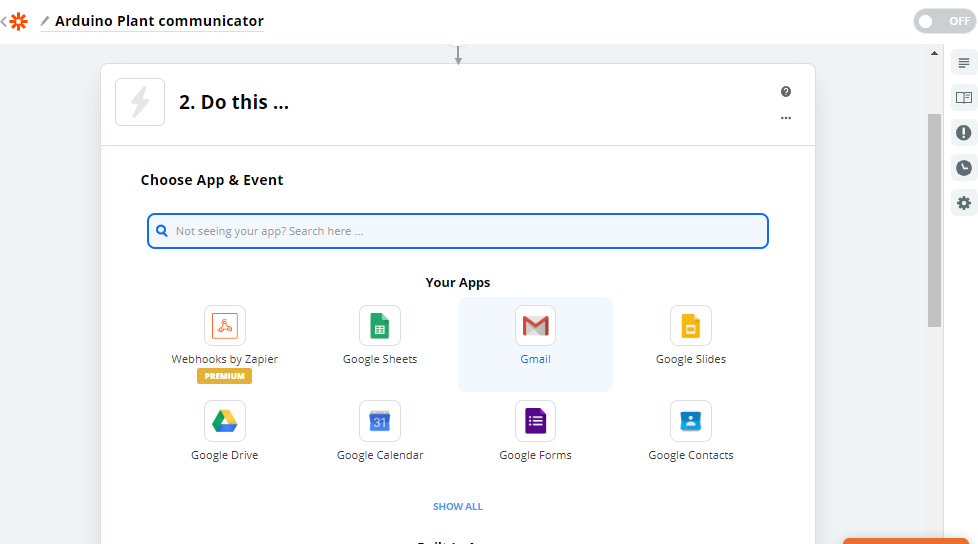Open the settings gear in sidebar
The width and height of the screenshot is (978, 544).
tap(963, 203)
